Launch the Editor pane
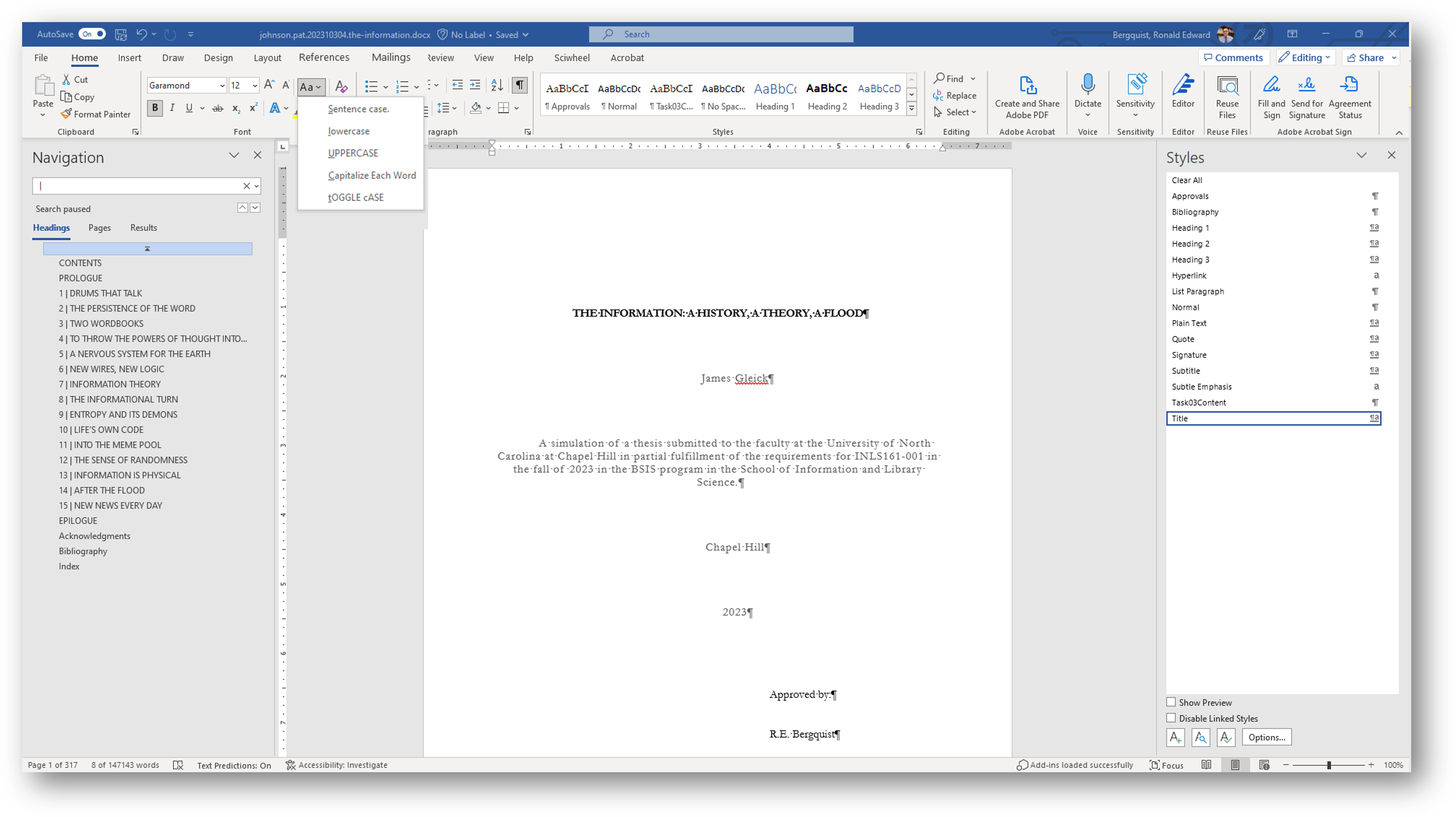 1183,93
